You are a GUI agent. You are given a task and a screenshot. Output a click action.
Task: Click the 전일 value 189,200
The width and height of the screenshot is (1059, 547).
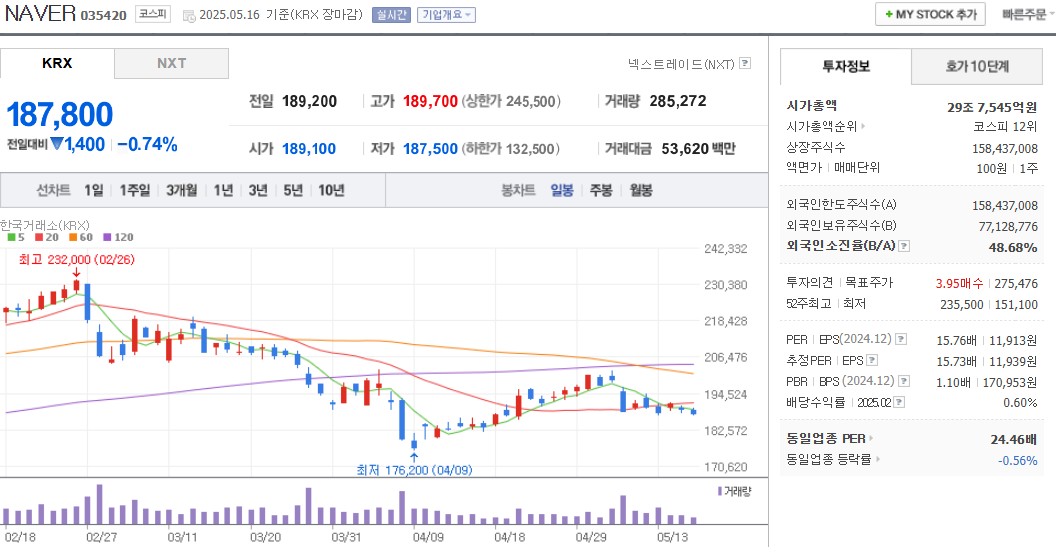pyautogui.click(x=309, y=101)
